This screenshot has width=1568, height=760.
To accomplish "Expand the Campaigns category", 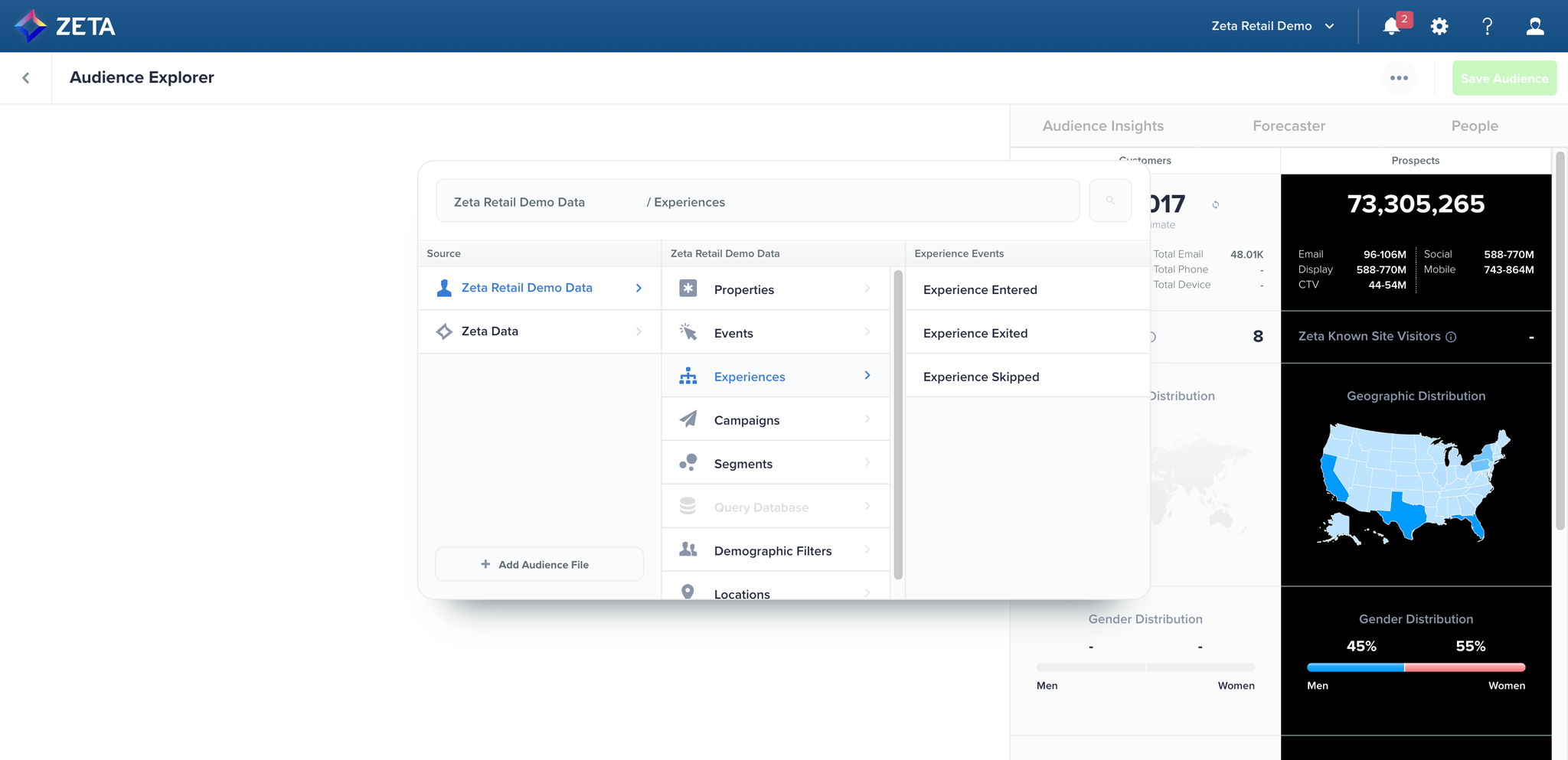I will pos(775,420).
